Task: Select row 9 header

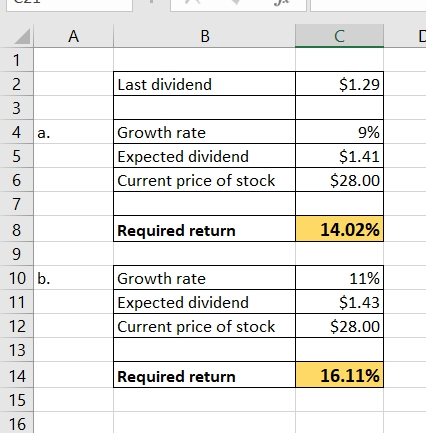Action: click(16, 254)
